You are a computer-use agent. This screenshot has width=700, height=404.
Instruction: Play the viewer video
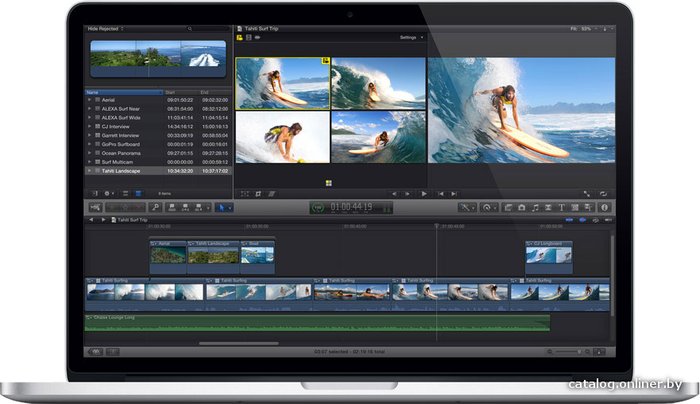click(x=424, y=194)
